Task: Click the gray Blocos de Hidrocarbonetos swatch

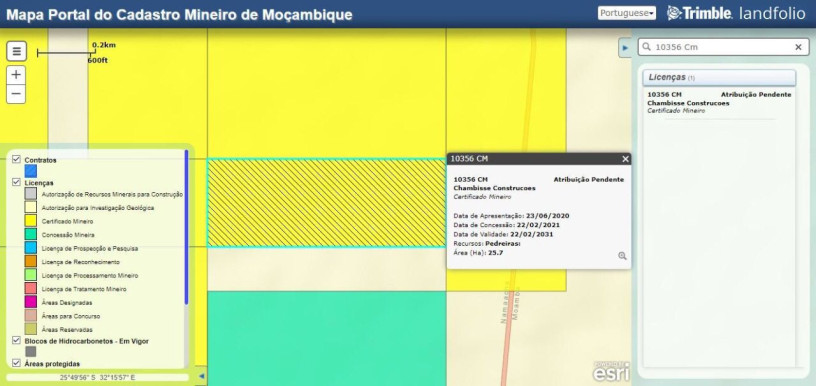Action: tap(31, 352)
